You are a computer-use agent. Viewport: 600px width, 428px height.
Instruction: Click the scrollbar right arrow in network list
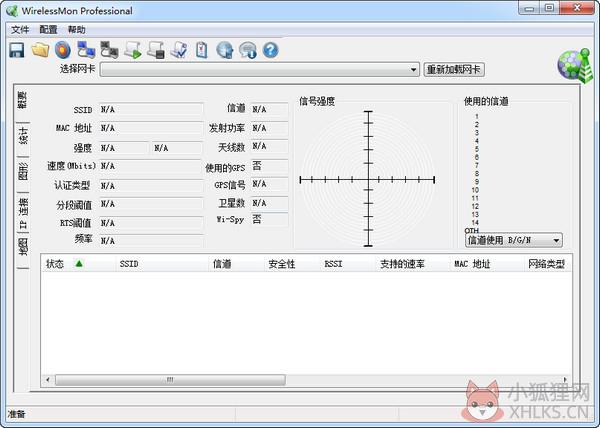tap(565, 380)
